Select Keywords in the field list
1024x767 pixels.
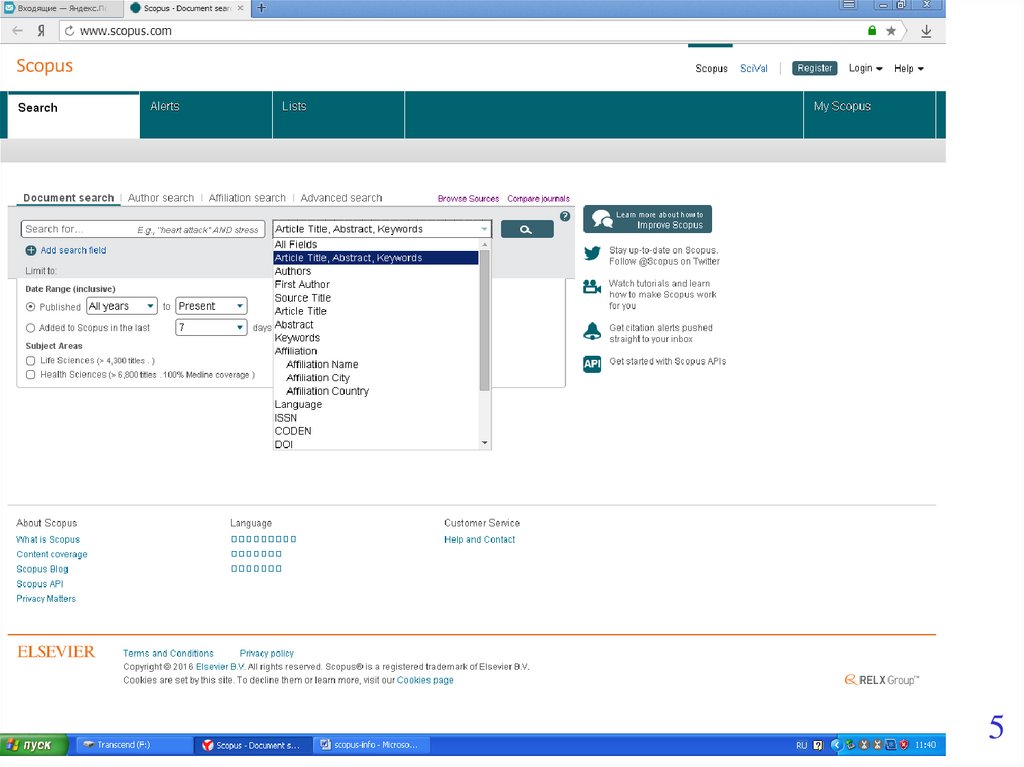(376, 338)
